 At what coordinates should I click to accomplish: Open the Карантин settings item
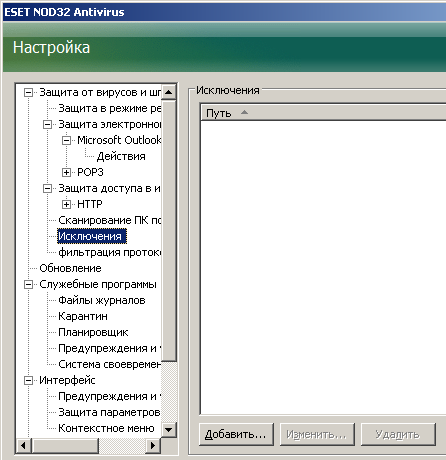pos(83,316)
